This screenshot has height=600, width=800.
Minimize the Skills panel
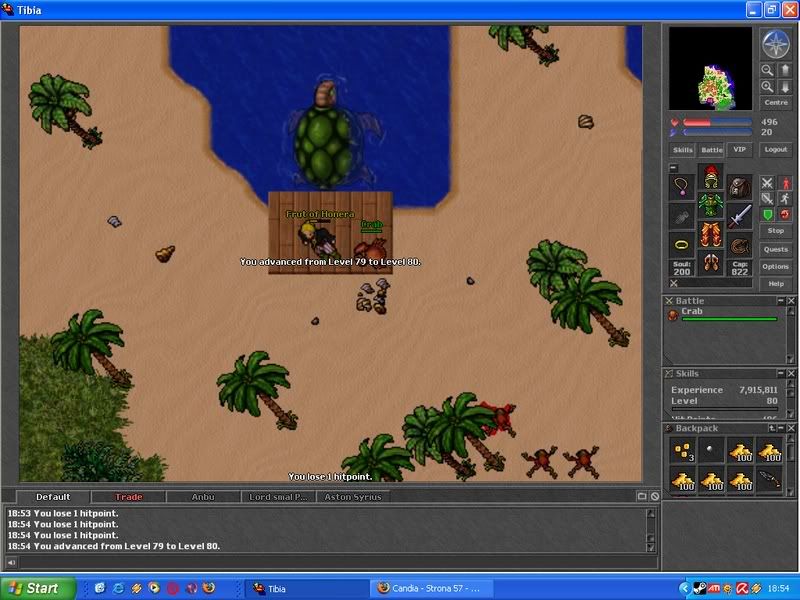780,373
